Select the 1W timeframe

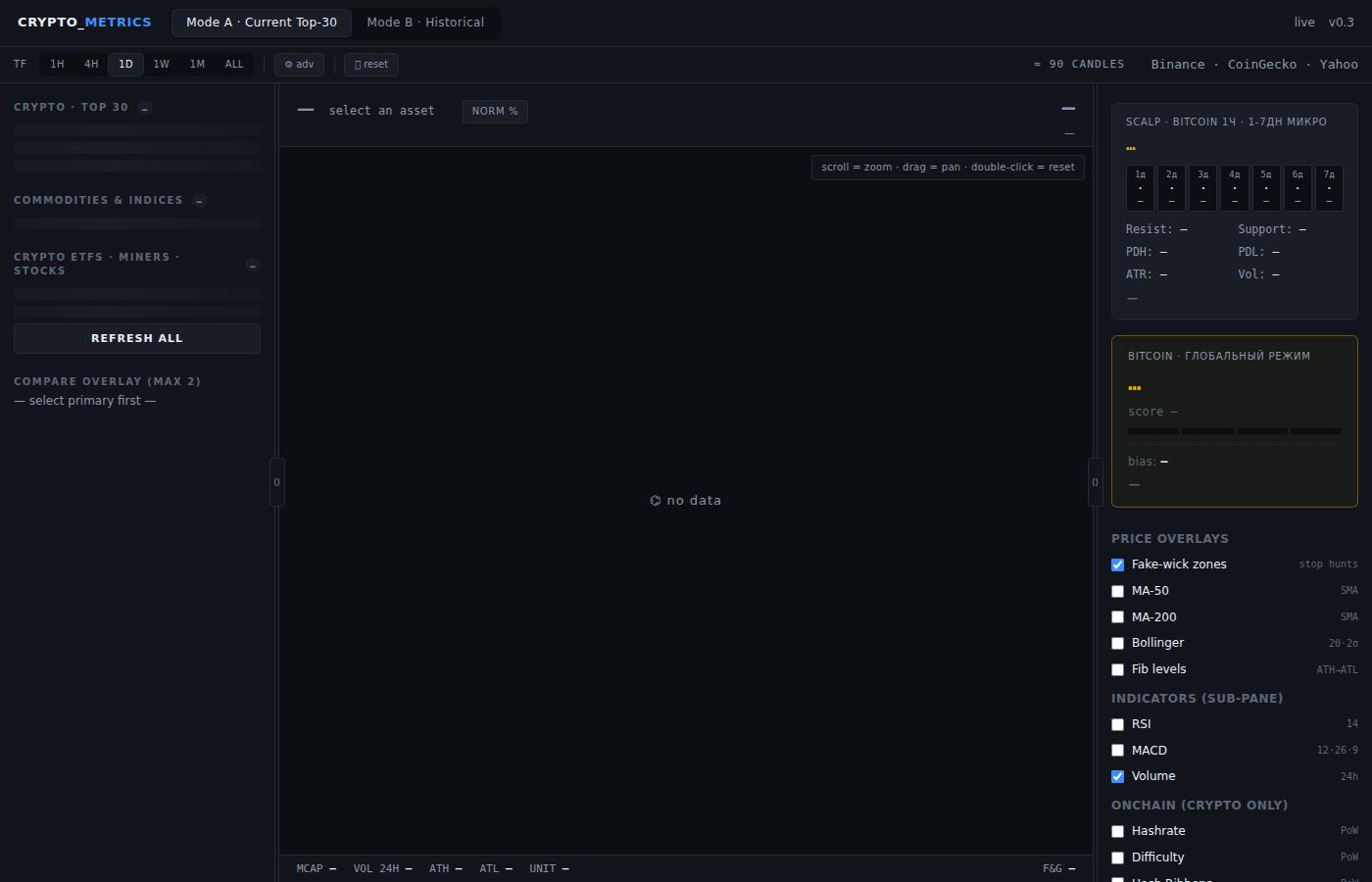[161, 65]
